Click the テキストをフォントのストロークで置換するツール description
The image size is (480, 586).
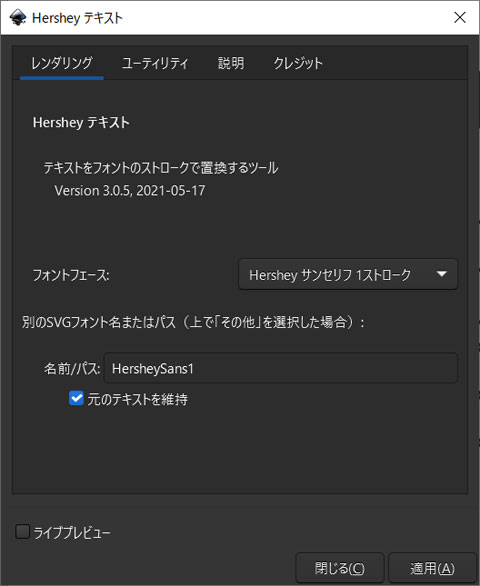click(161, 168)
